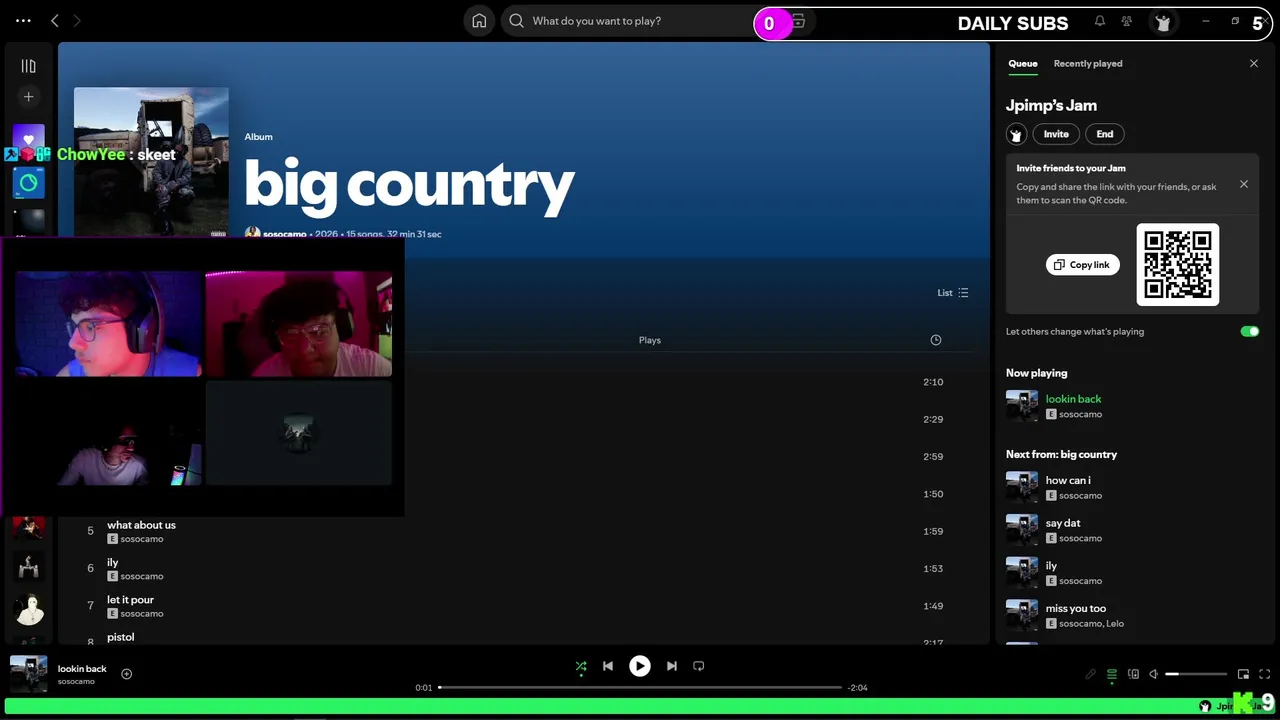This screenshot has height=720, width=1280.
Task: Play say dat from the queue
Action: [1063, 523]
